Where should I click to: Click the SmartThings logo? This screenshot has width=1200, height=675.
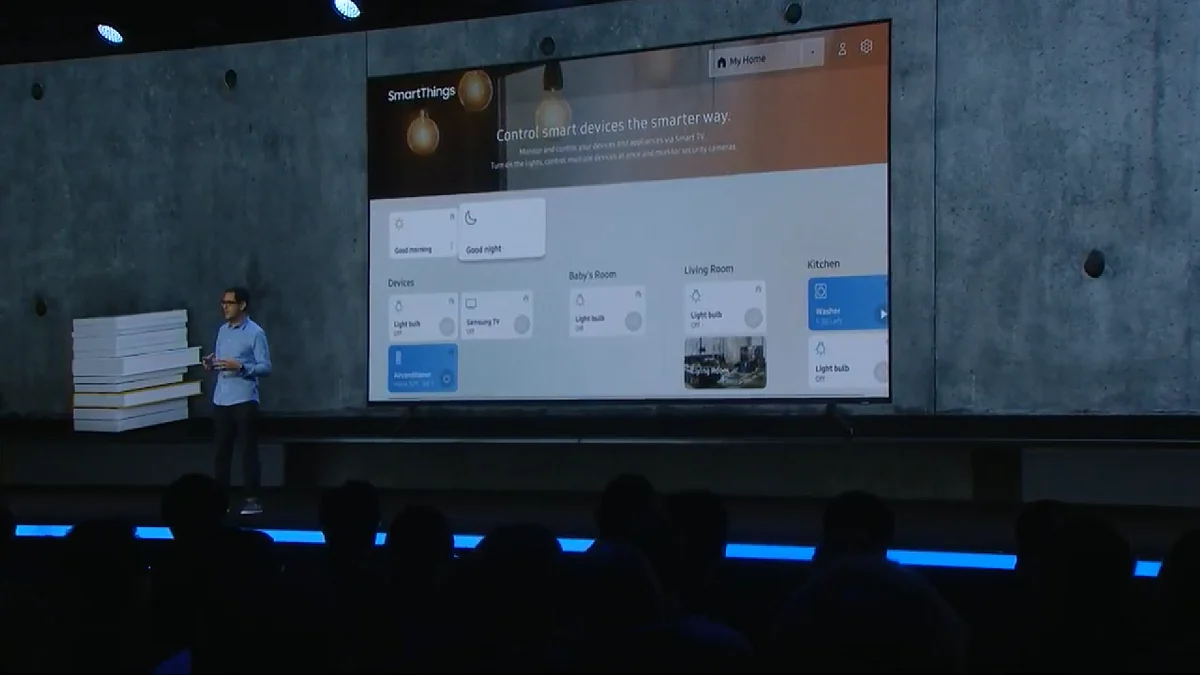[x=421, y=94]
